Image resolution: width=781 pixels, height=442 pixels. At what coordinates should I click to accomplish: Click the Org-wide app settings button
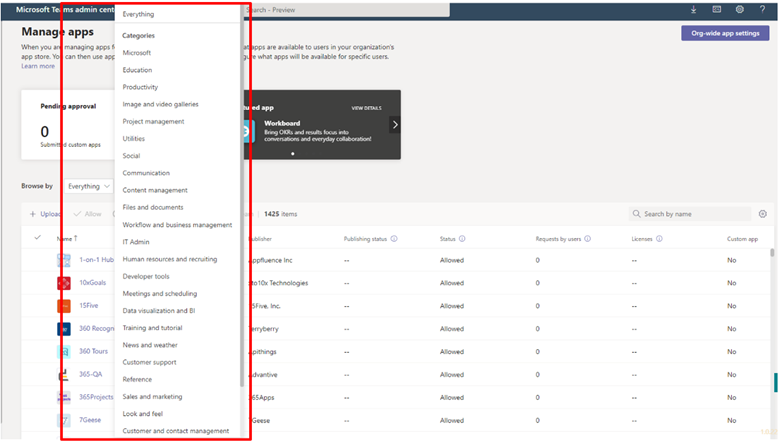click(725, 33)
